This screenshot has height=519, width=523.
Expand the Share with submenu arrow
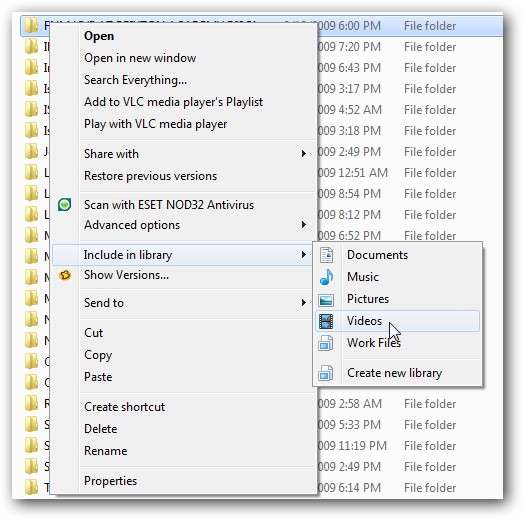coord(304,154)
